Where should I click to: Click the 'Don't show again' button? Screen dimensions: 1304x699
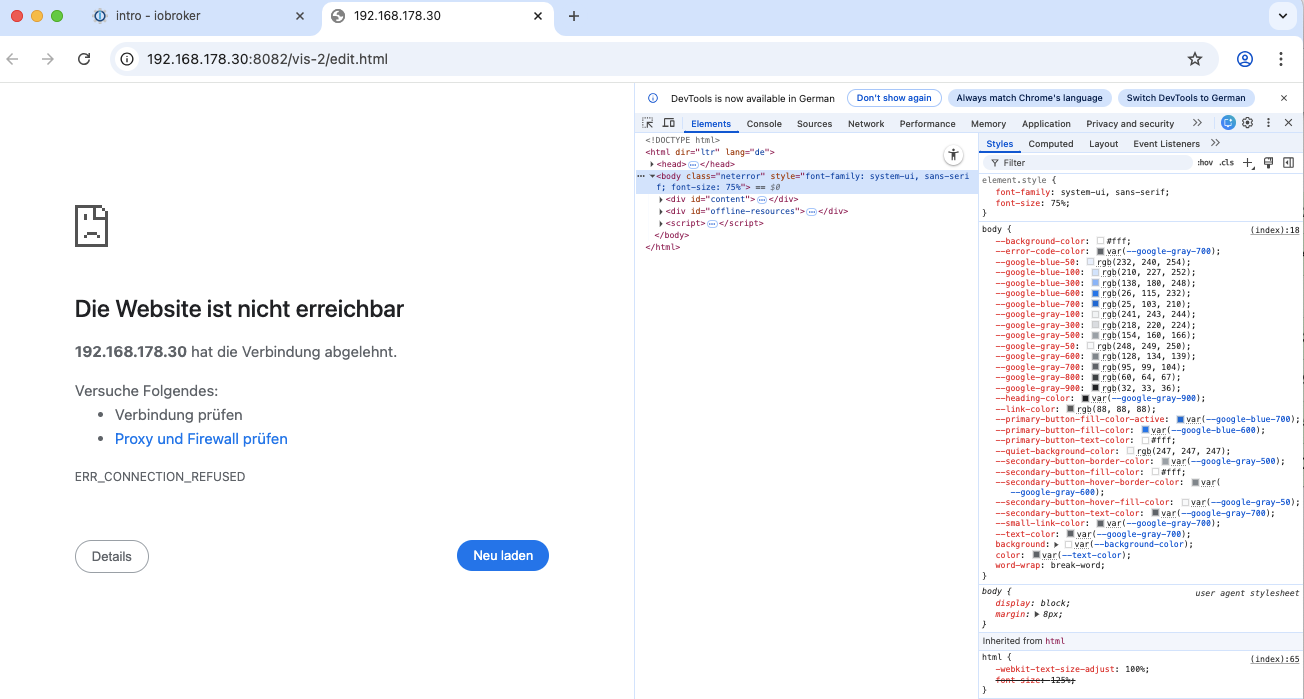pyautogui.click(x=894, y=98)
